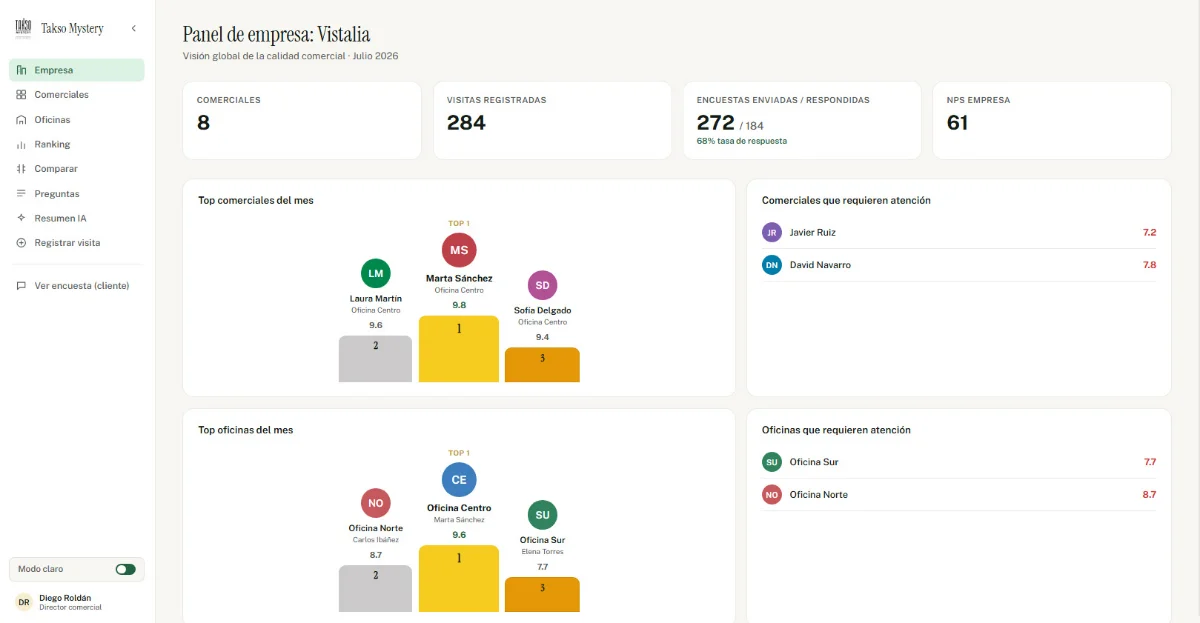This screenshot has height=623, width=1200.
Task: Click Oficina Norte name on the podium
Action: tap(376, 528)
